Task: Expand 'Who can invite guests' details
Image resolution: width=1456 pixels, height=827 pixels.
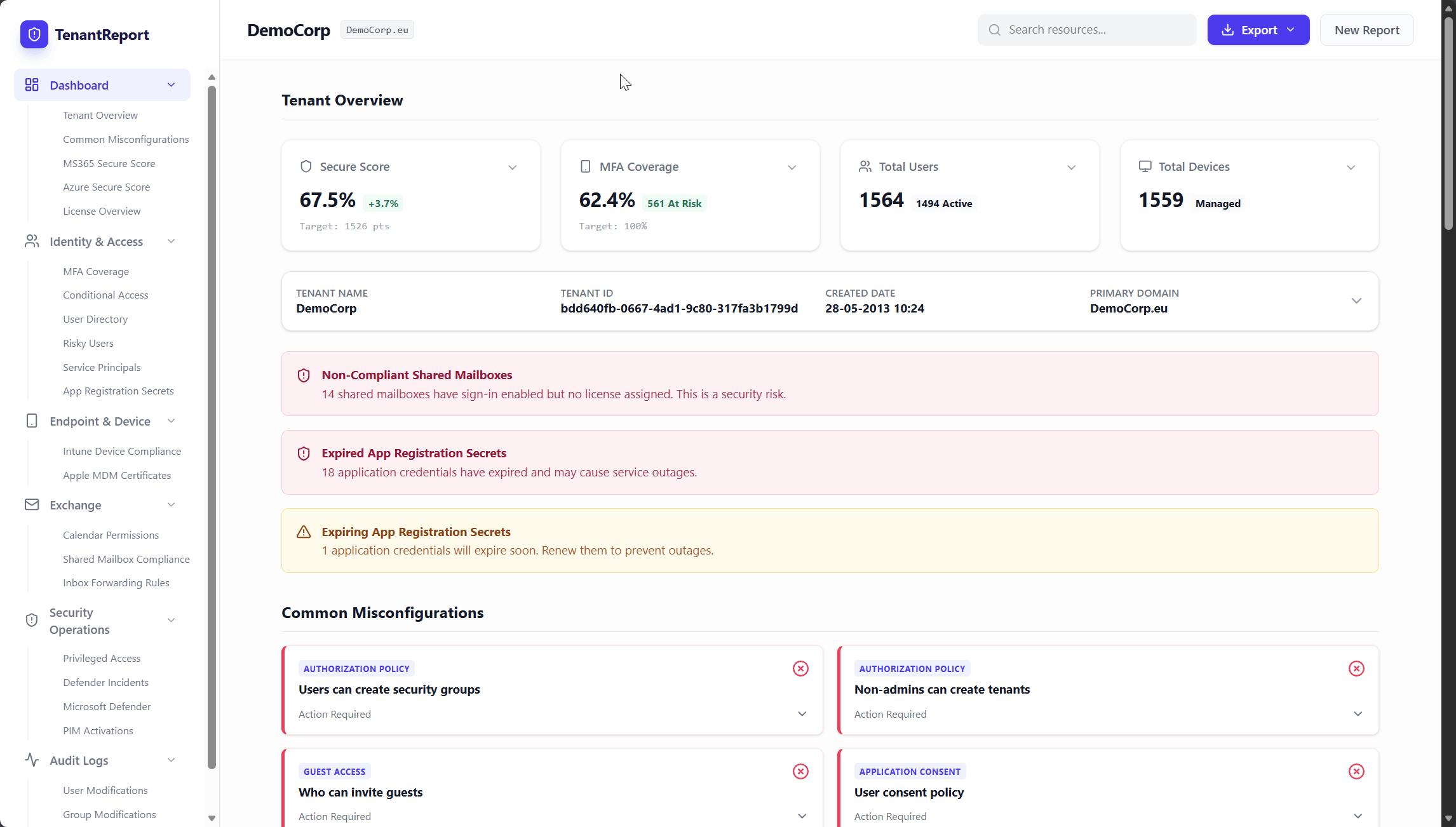Action: (802, 816)
